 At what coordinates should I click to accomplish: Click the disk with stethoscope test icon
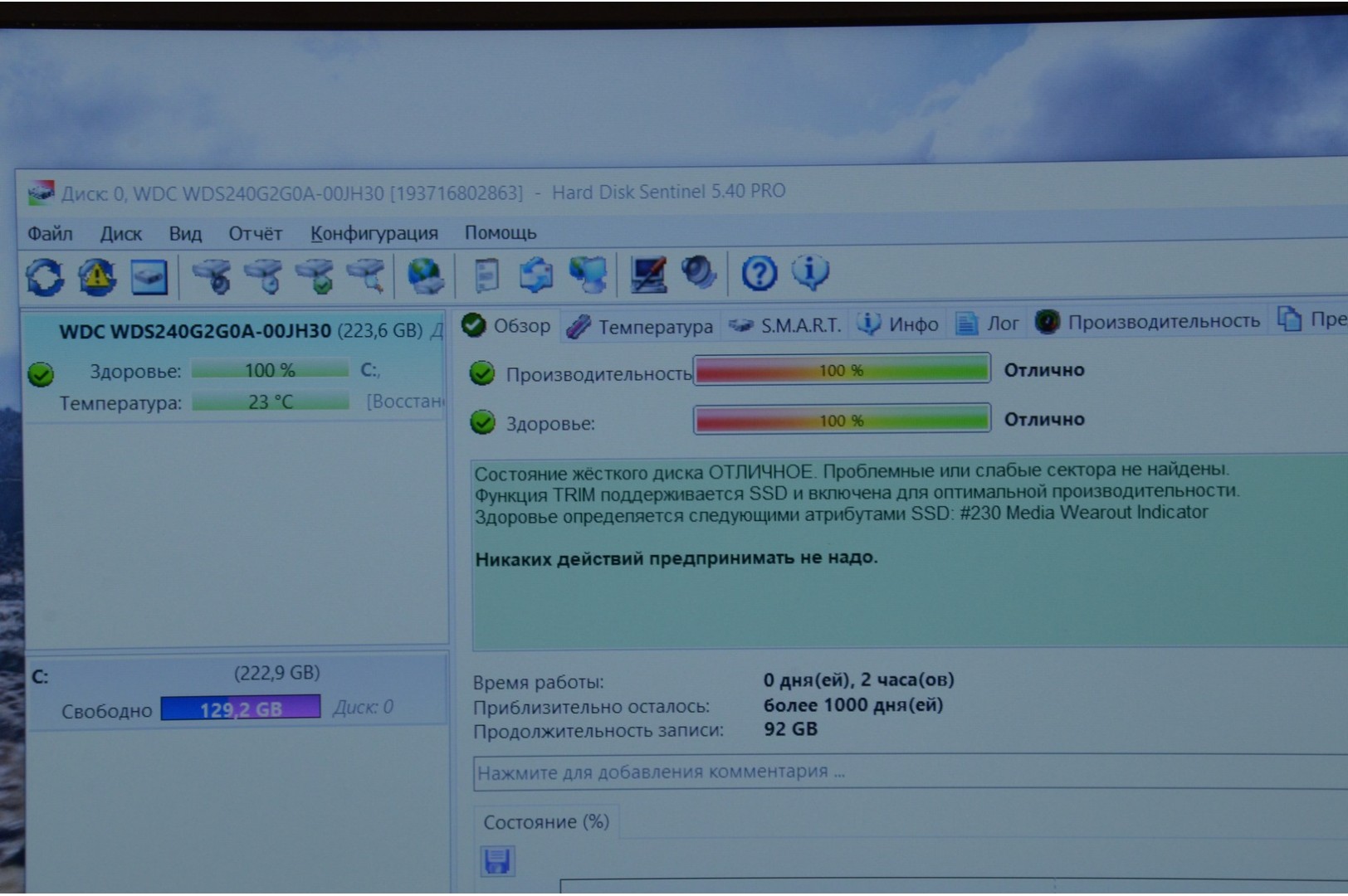(212, 276)
